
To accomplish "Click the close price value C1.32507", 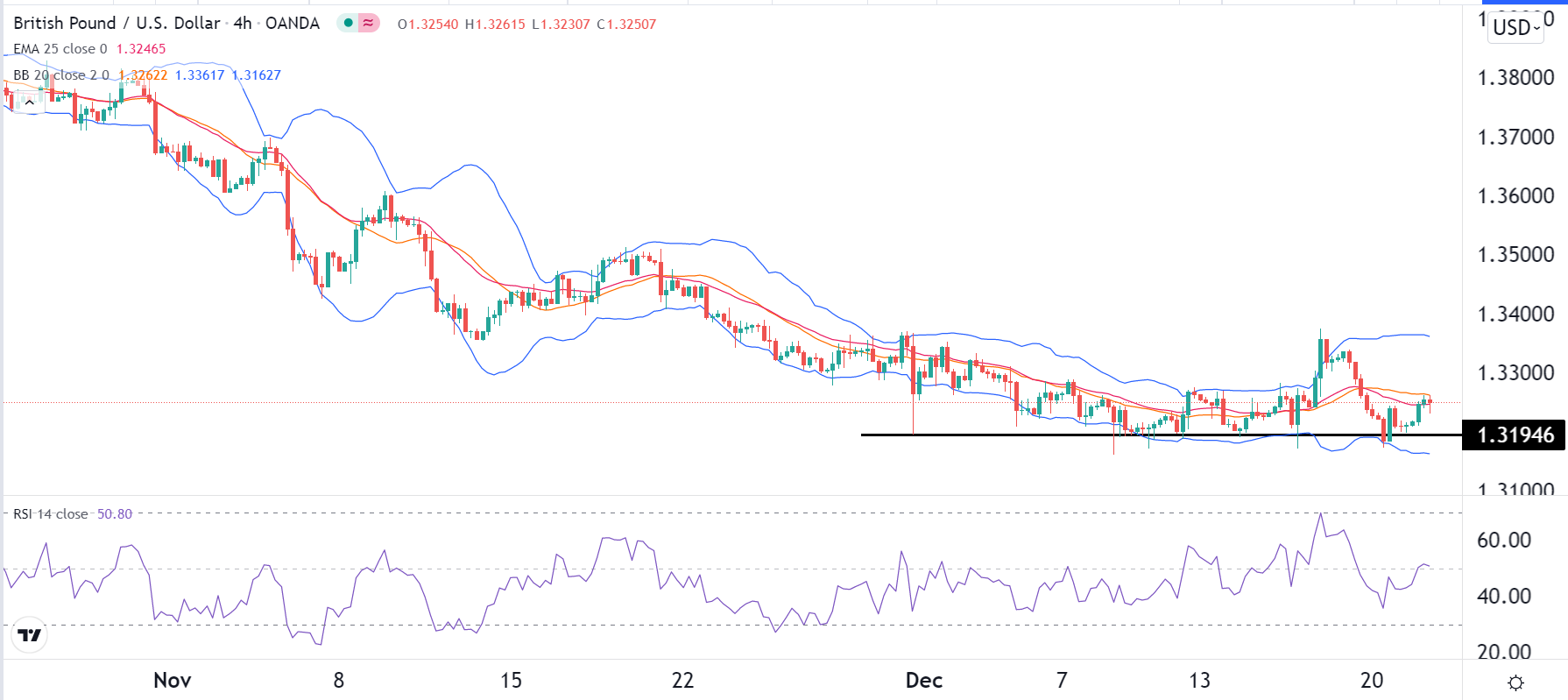I will (626, 25).
